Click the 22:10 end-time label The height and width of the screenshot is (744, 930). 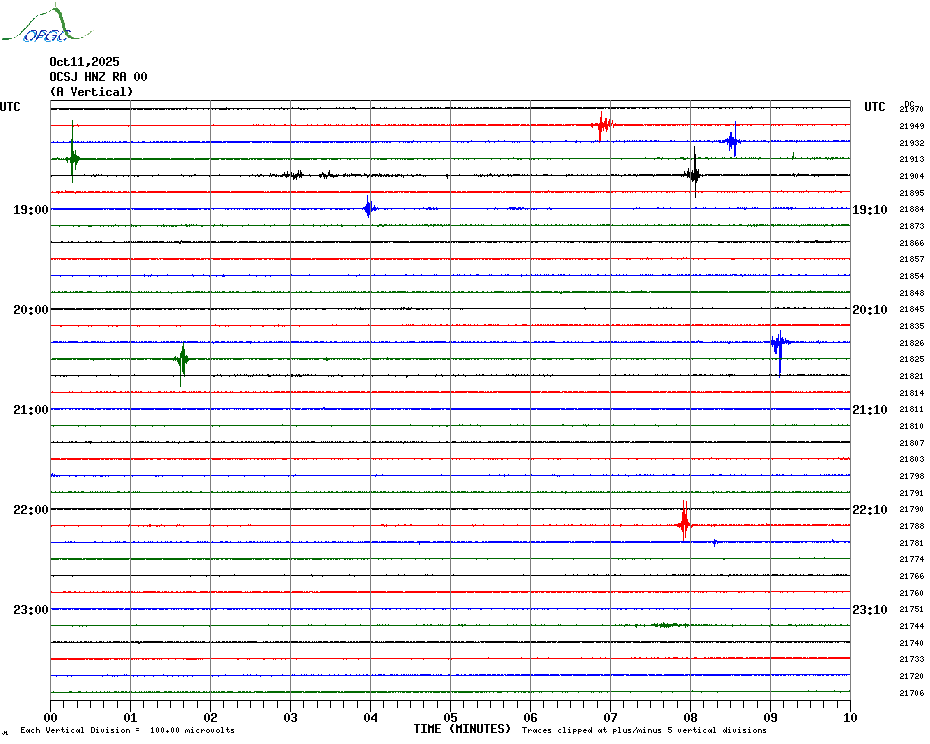pyautogui.click(x=870, y=510)
